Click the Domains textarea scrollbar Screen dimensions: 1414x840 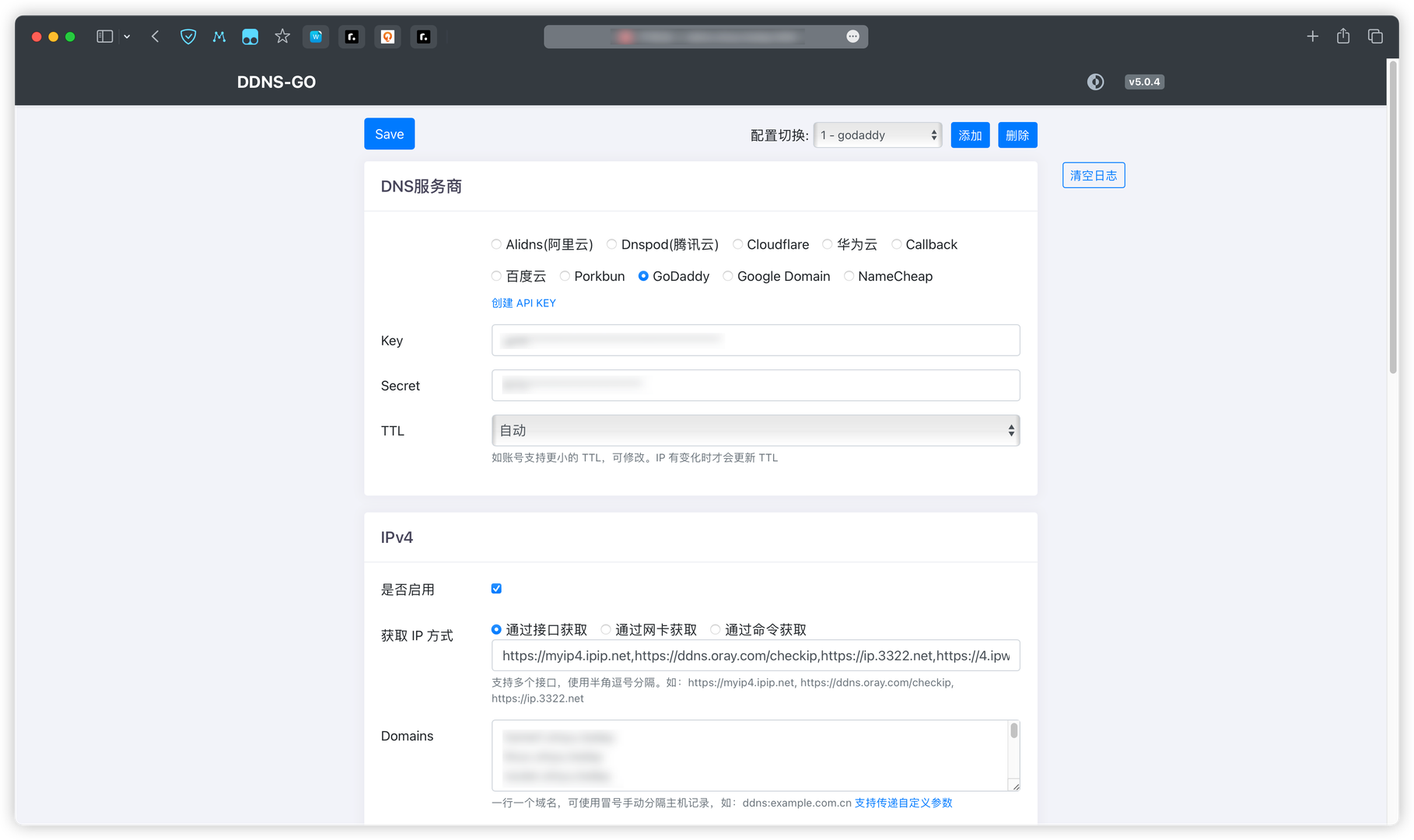1013,731
